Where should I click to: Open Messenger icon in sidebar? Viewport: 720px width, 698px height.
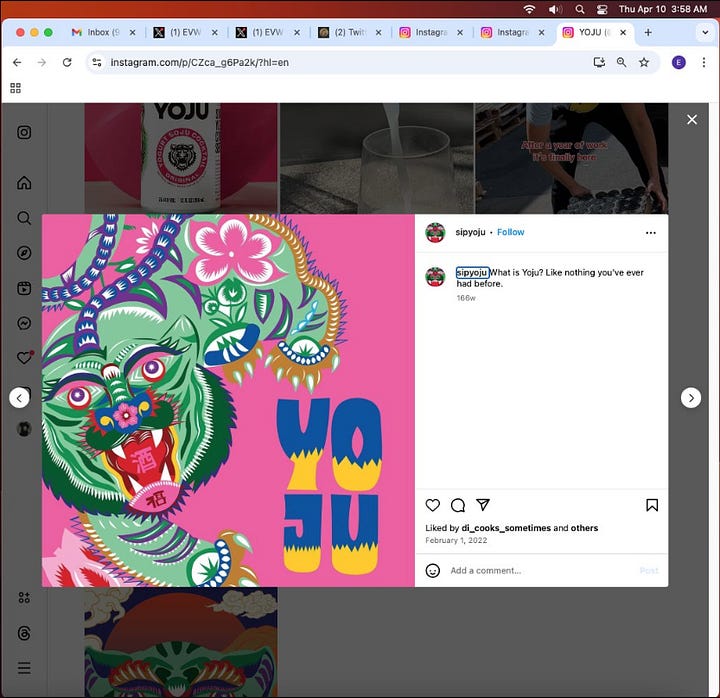tap(24, 323)
